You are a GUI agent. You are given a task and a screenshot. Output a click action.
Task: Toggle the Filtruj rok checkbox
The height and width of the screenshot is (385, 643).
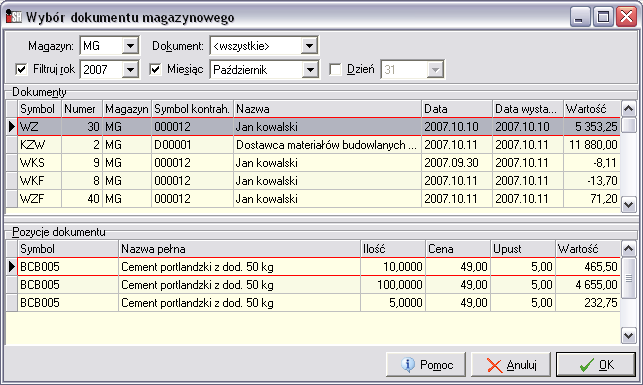[x=21, y=69]
